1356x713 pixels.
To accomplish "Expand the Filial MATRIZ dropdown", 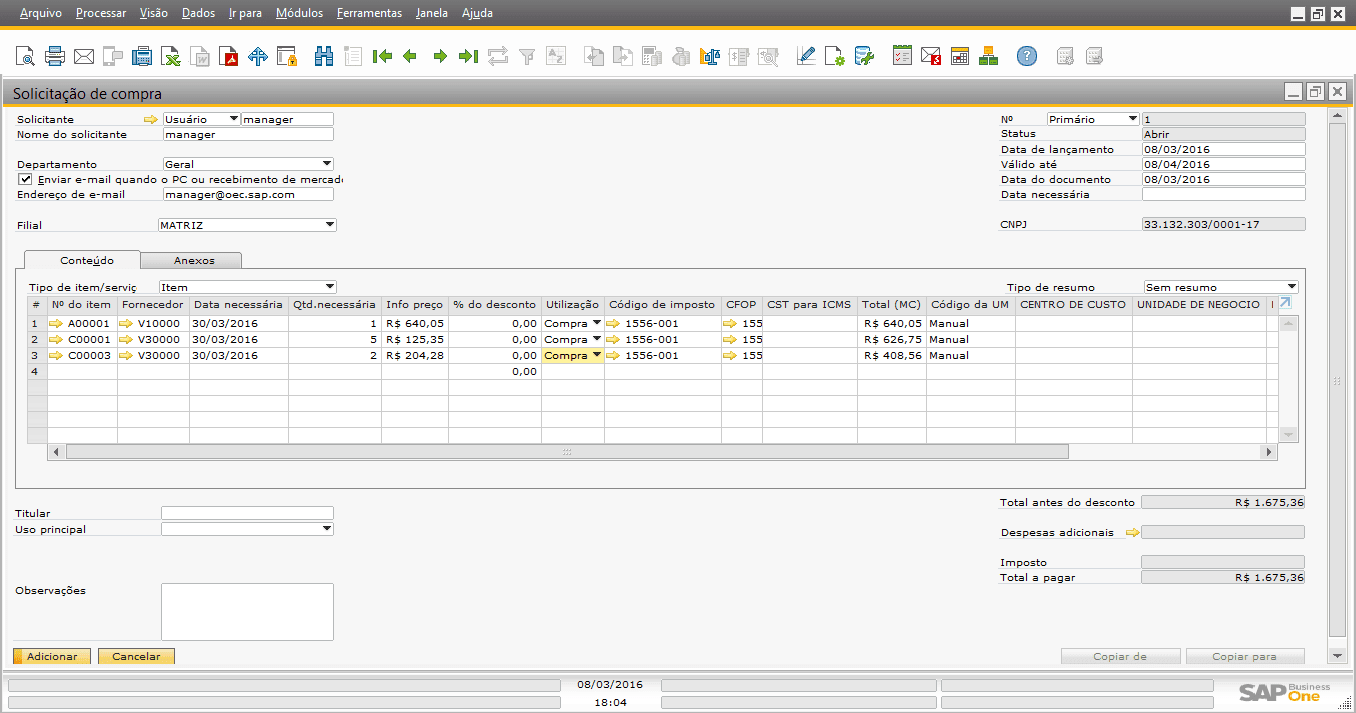I will pos(329,225).
